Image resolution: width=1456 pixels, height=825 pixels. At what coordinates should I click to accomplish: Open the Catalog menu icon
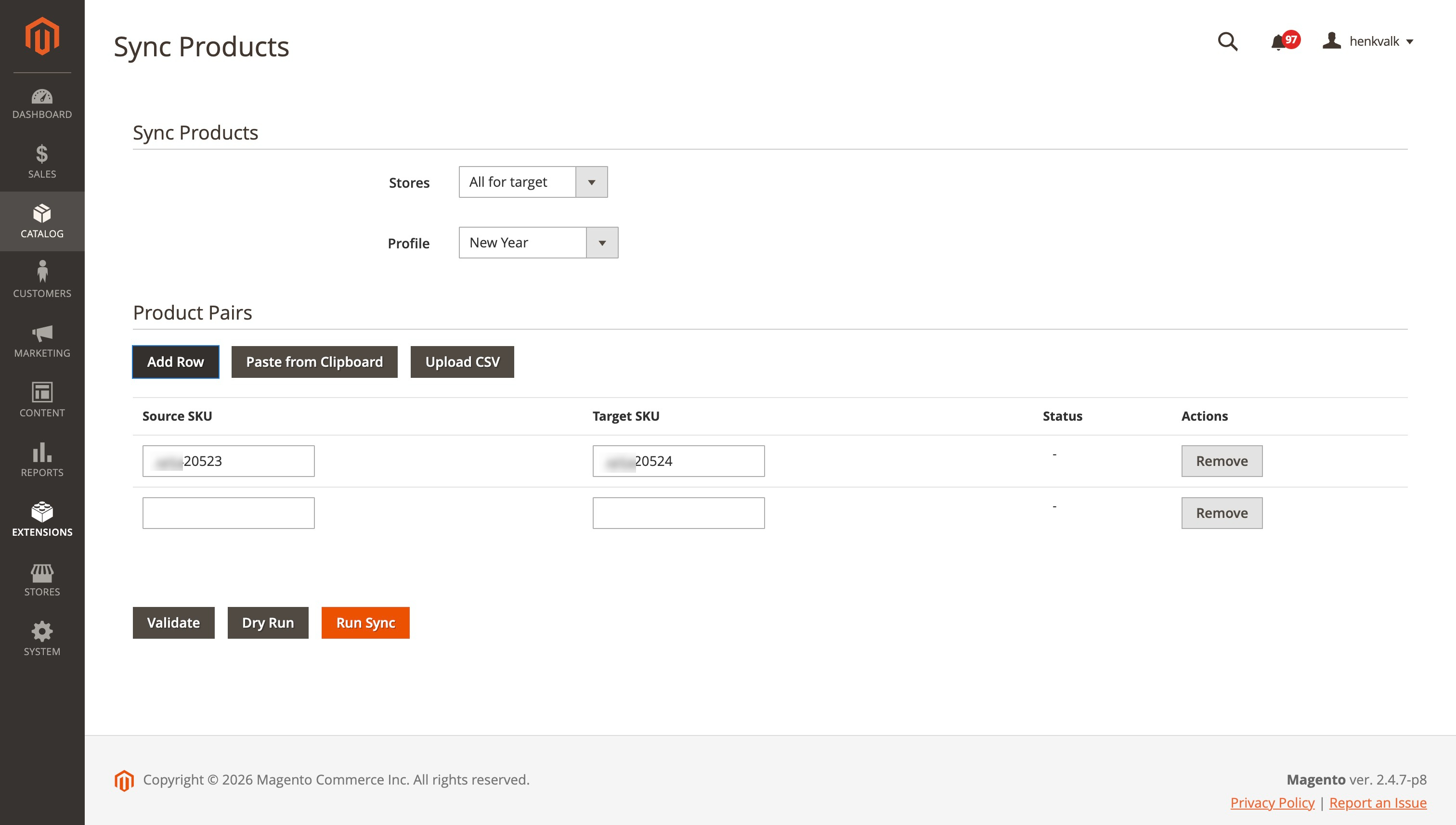tap(41, 222)
